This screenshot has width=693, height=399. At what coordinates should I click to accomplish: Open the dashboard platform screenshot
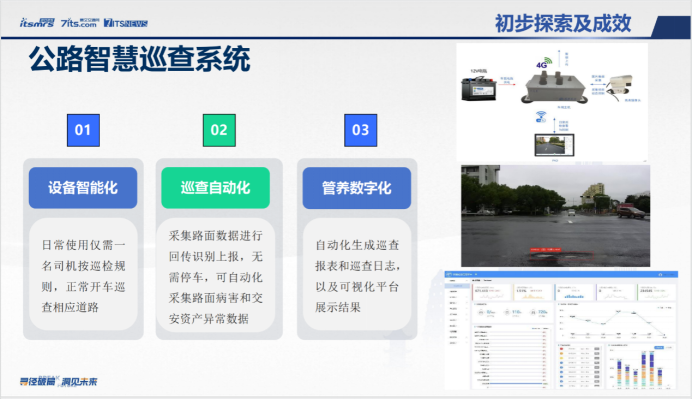[x=561, y=331]
